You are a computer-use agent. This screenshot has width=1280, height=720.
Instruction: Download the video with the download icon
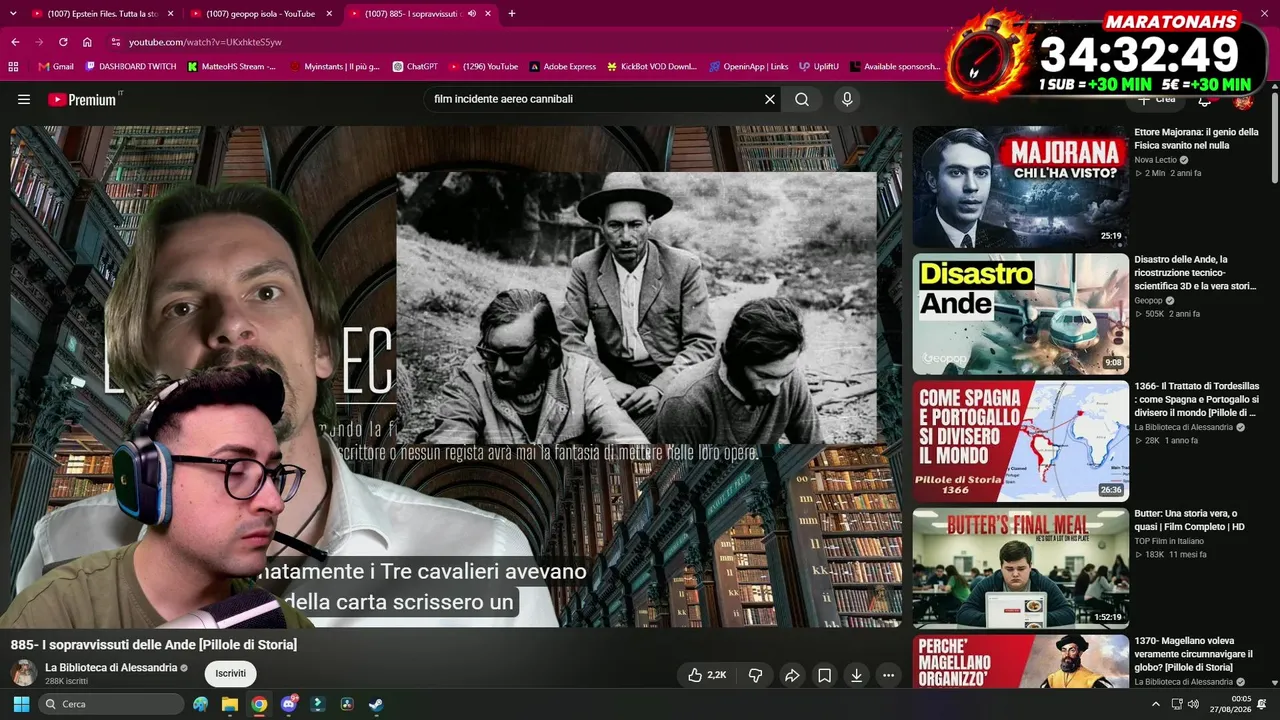[856, 675]
